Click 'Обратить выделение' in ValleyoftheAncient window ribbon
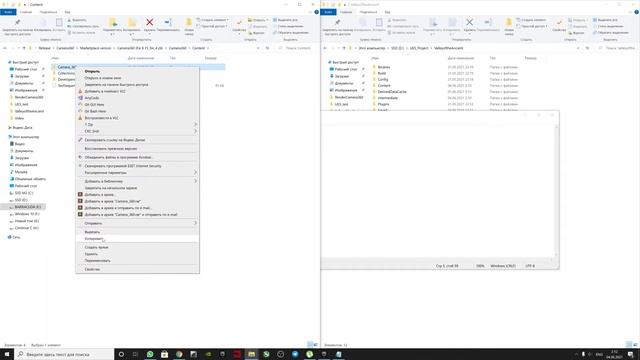This screenshot has height=360, width=640. (611, 33)
